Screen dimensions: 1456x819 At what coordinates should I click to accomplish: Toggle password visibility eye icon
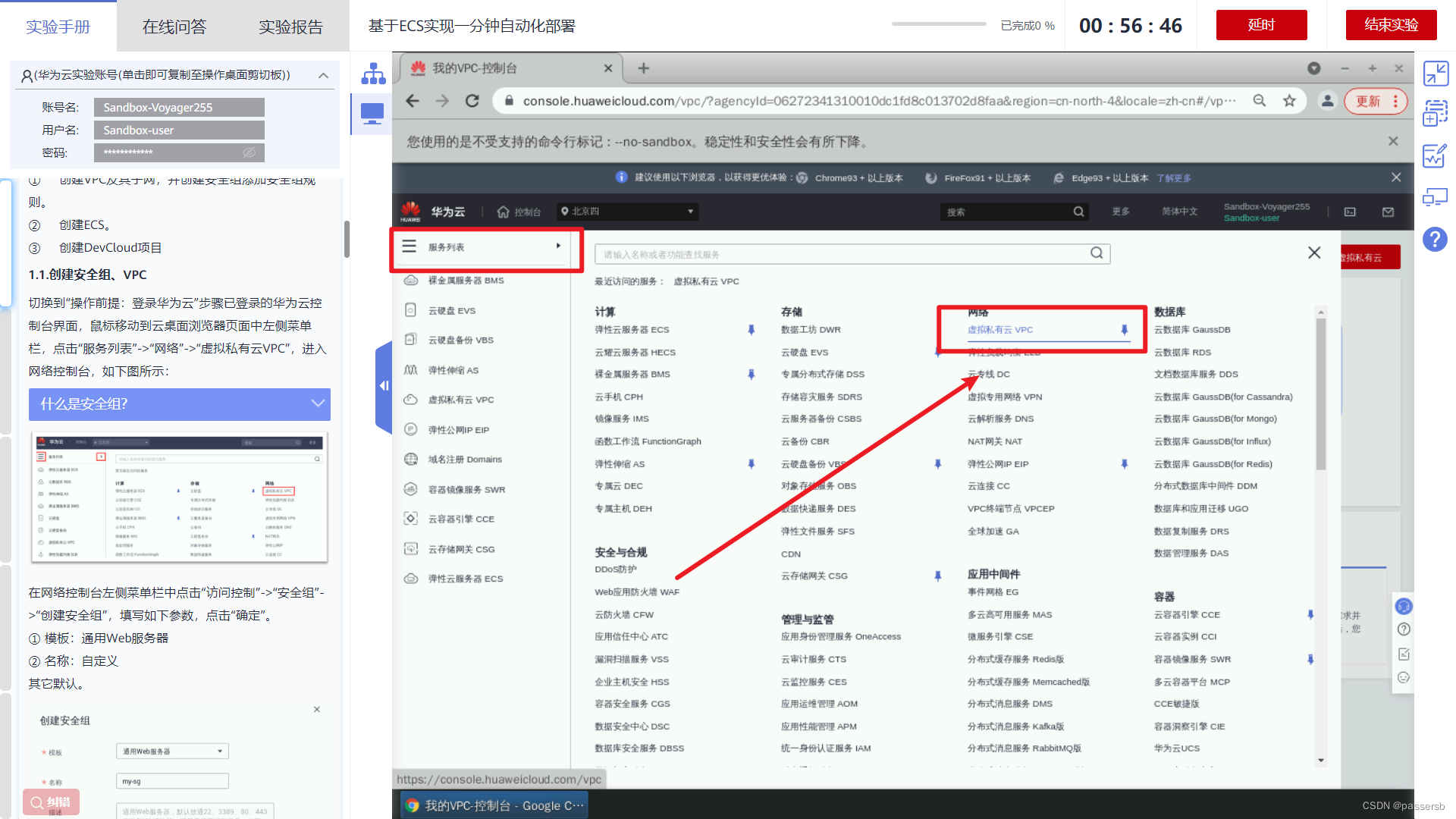249,152
